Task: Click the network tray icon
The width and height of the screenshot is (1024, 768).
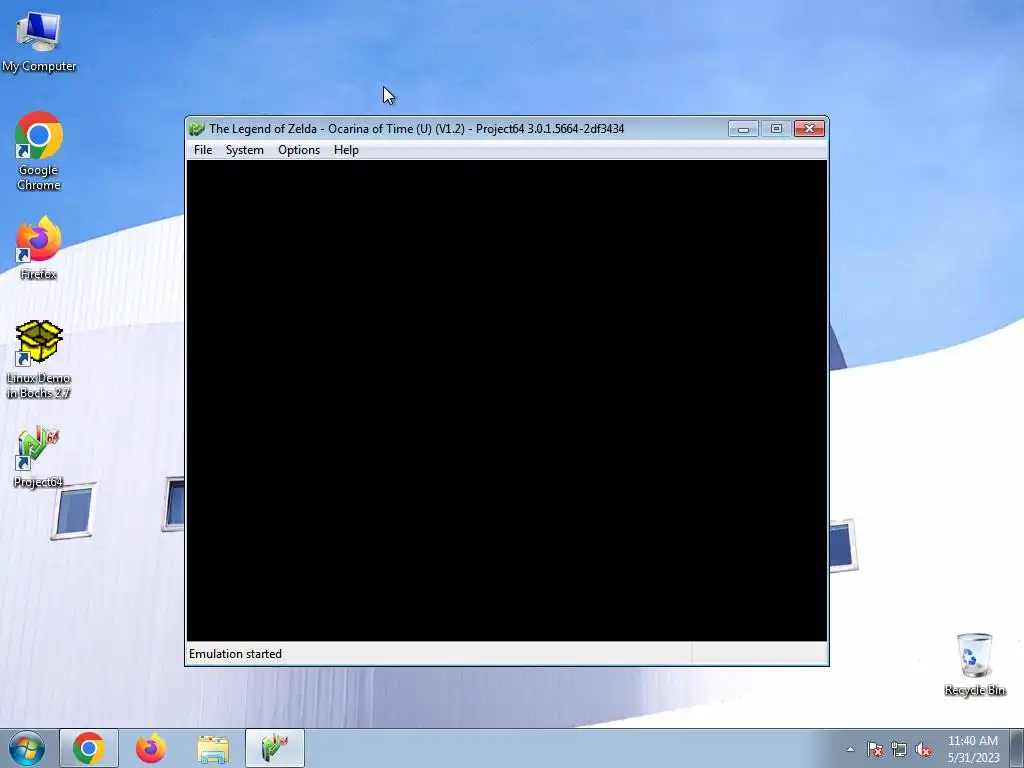Action: (899, 749)
